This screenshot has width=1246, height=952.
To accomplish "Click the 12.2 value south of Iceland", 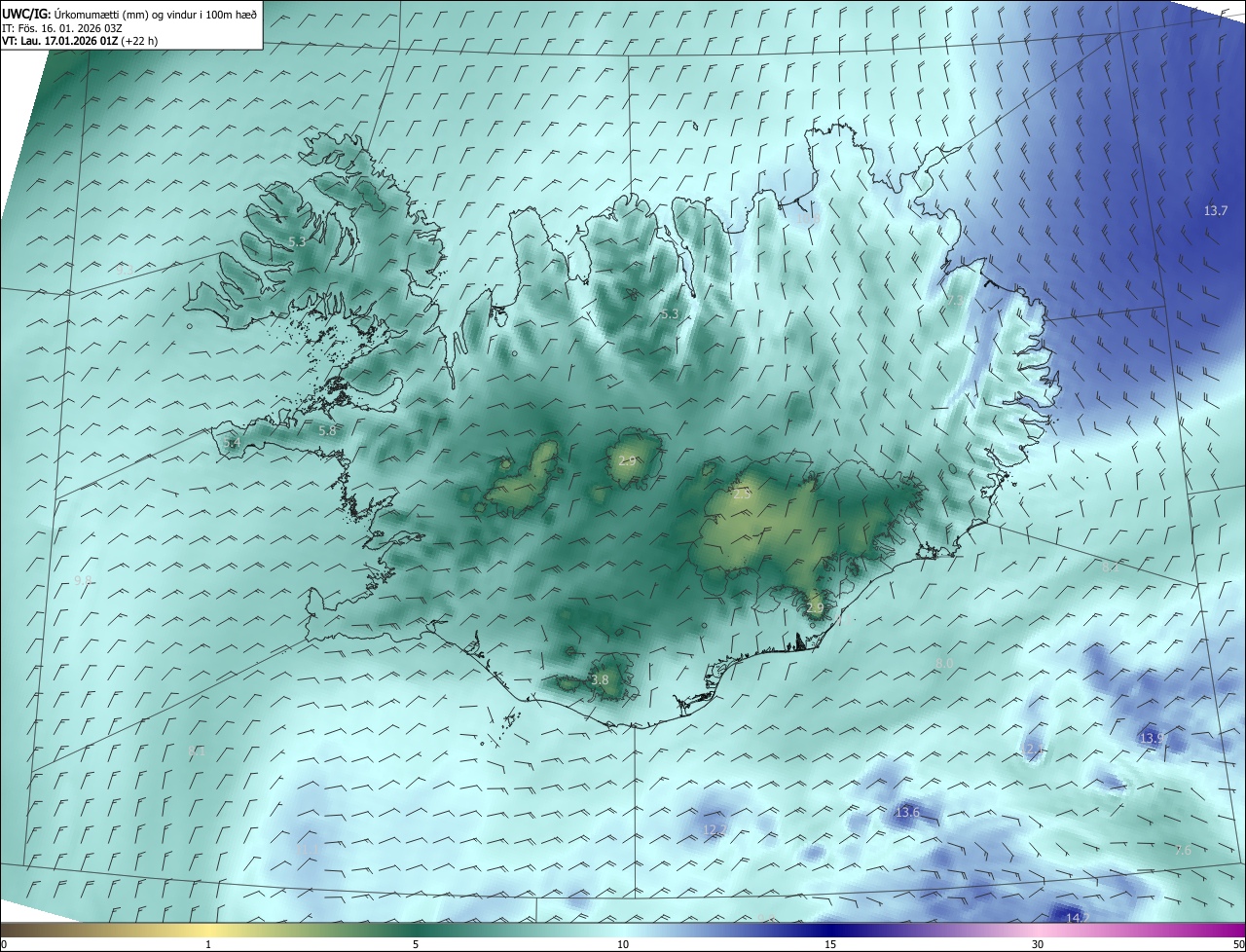I will pos(715,829).
